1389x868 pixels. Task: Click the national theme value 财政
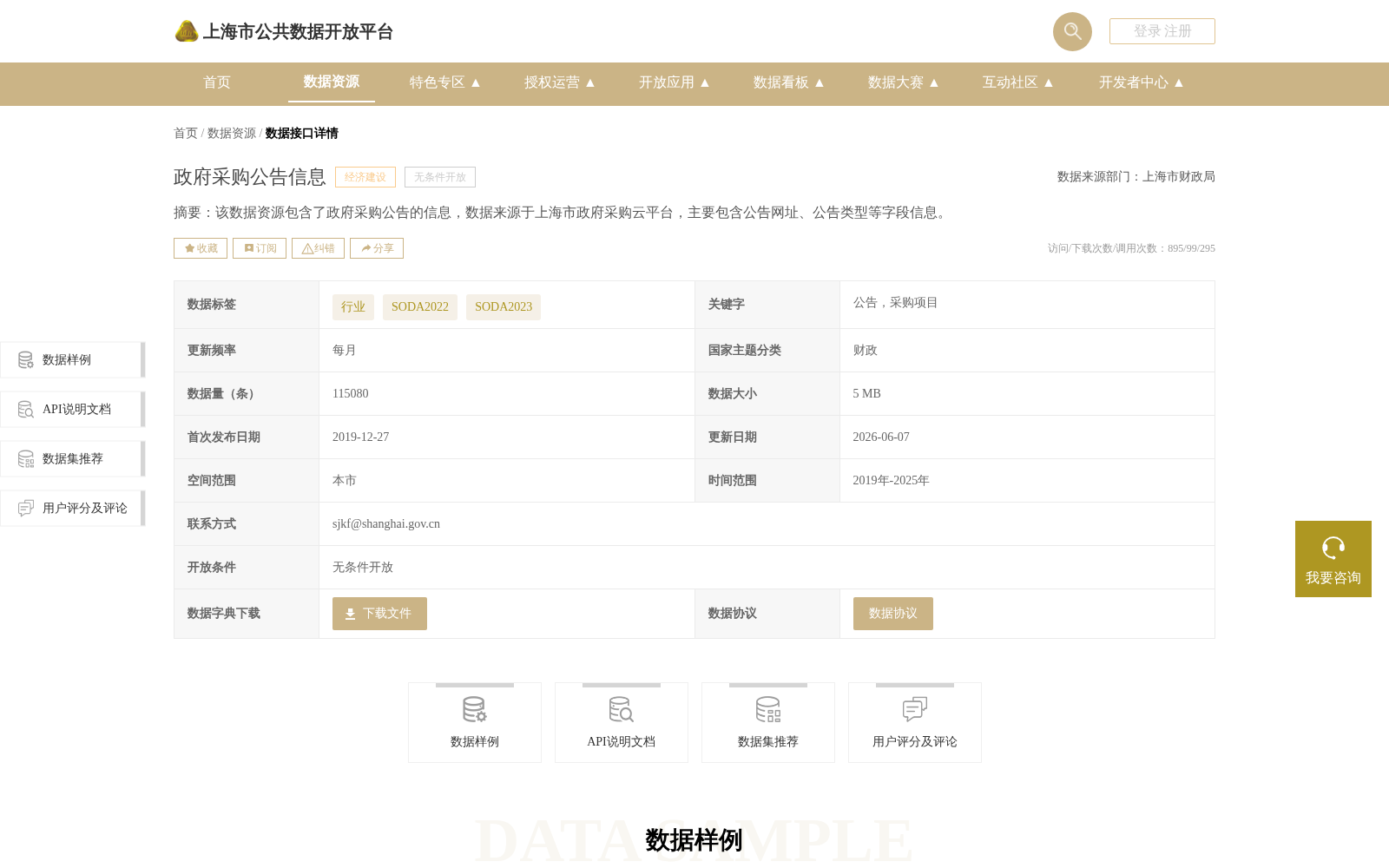click(866, 351)
